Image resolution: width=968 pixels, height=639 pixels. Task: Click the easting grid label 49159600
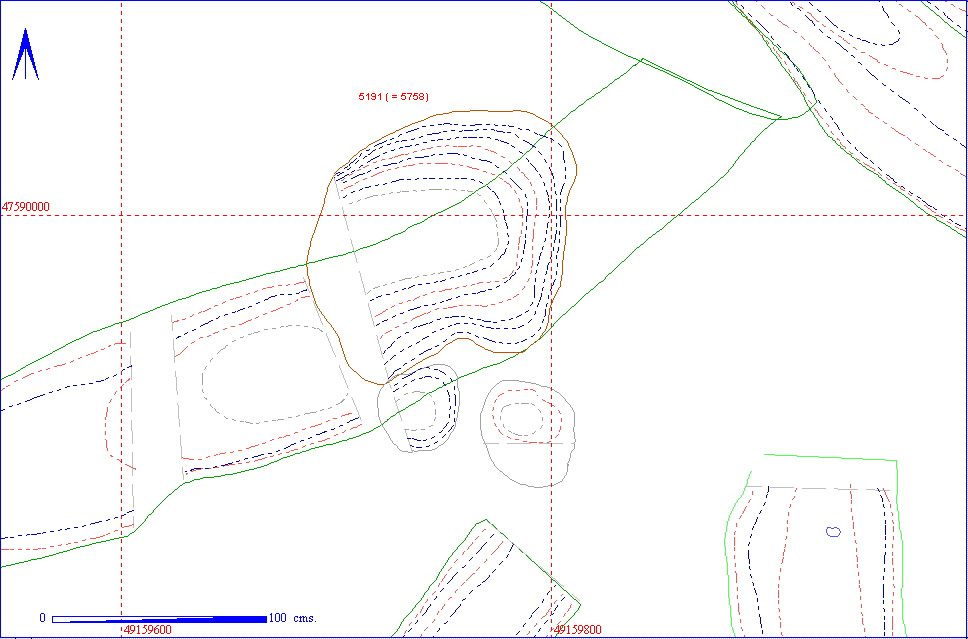point(148,630)
